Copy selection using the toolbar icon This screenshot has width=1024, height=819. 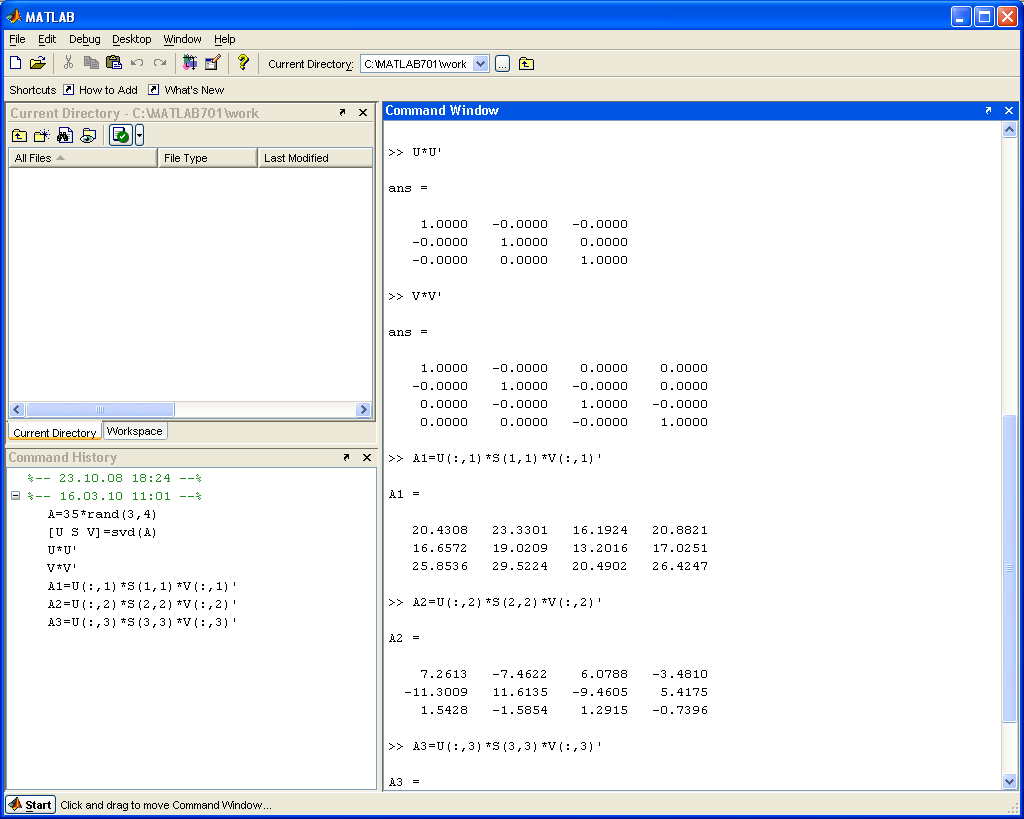pyautogui.click(x=91, y=63)
